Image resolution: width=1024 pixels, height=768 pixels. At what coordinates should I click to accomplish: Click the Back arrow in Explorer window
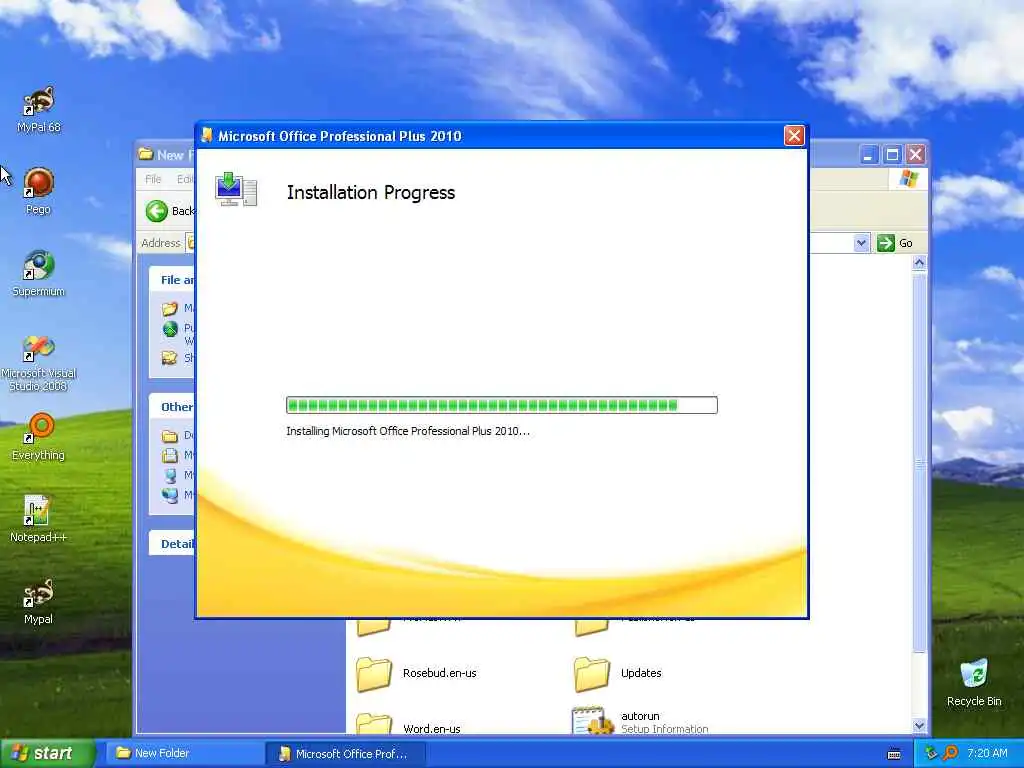click(x=157, y=211)
